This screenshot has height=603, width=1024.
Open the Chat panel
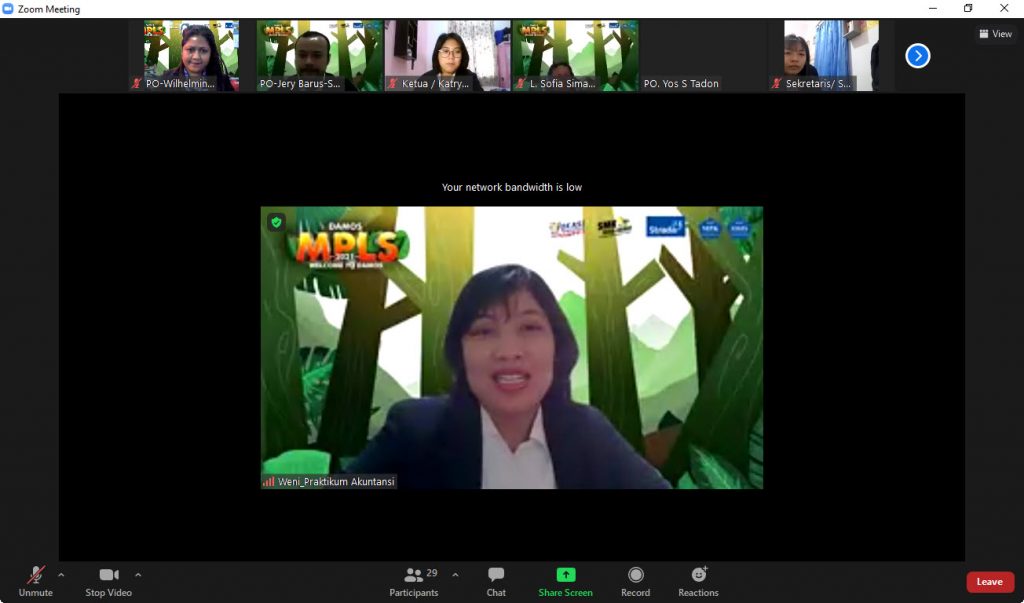tap(496, 581)
